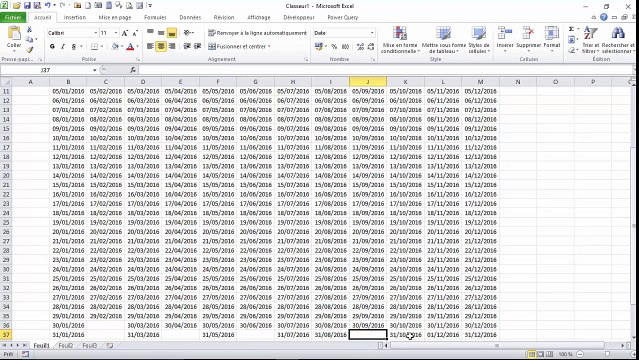Click the Save icon in quick access toolbar
Screen dimensions: 639x360
tap(27, 6)
